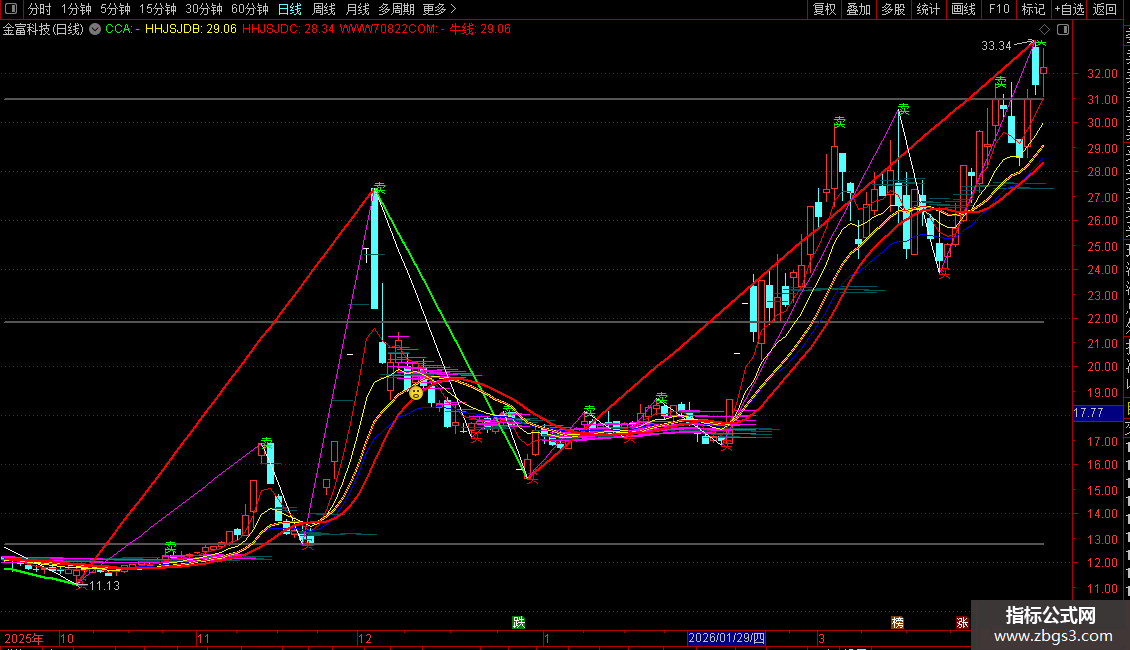Select the 日线 daily chart tab
This screenshot has height=650, width=1130.
point(290,9)
